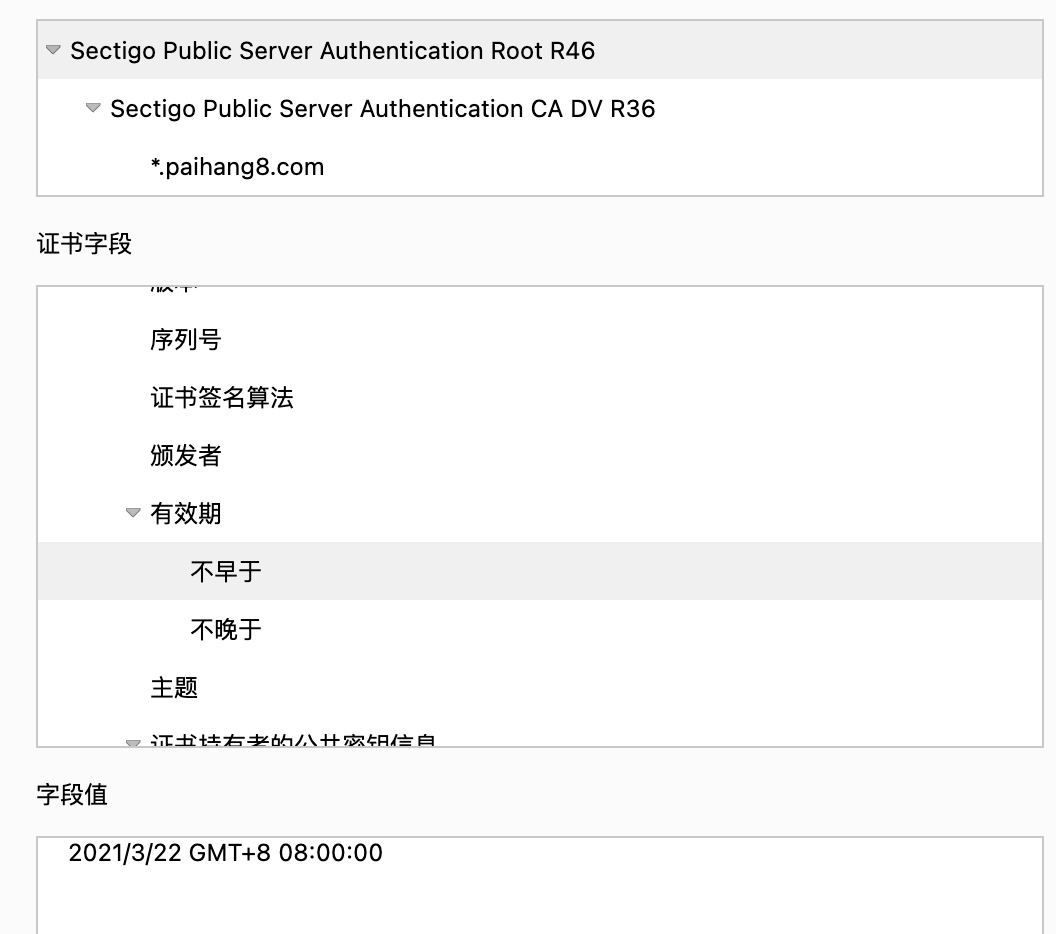The height and width of the screenshot is (934, 1056).
Task: Select the 不晚于 field
Action: point(226,630)
